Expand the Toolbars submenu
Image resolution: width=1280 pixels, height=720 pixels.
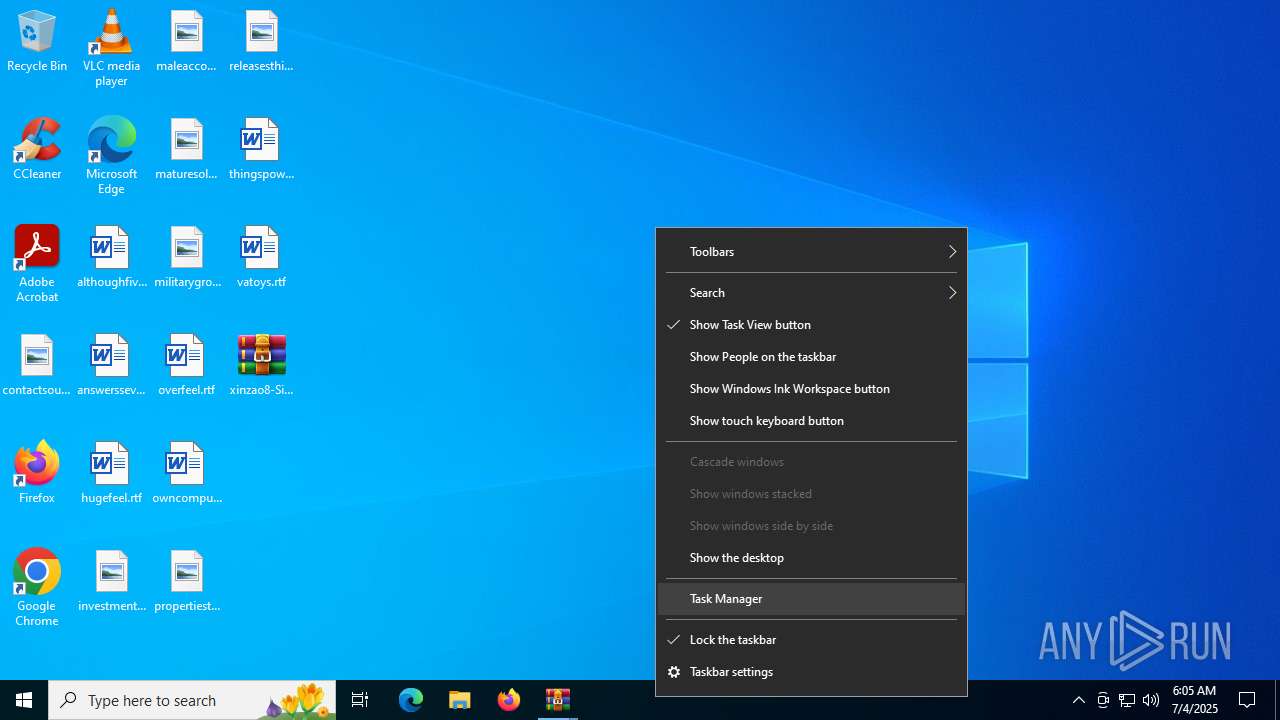click(811, 252)
